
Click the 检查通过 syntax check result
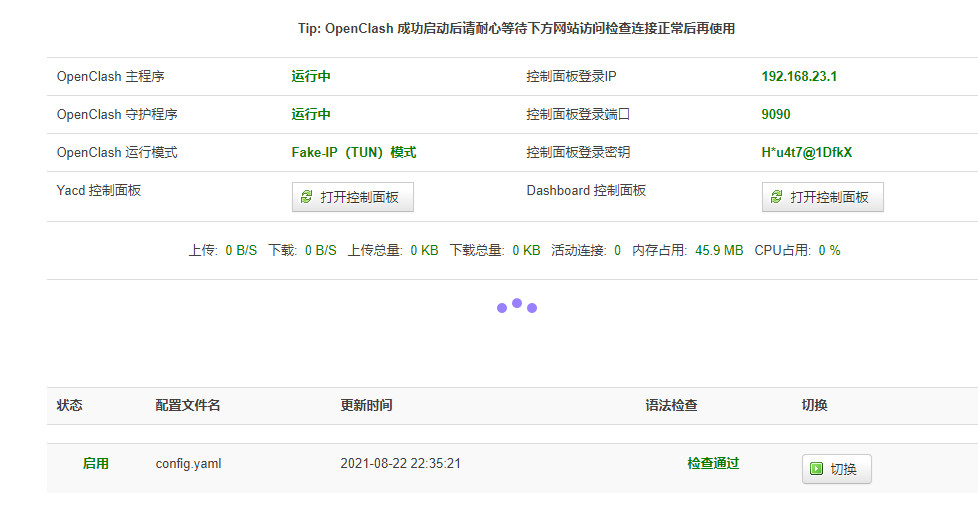coord(713,463)
